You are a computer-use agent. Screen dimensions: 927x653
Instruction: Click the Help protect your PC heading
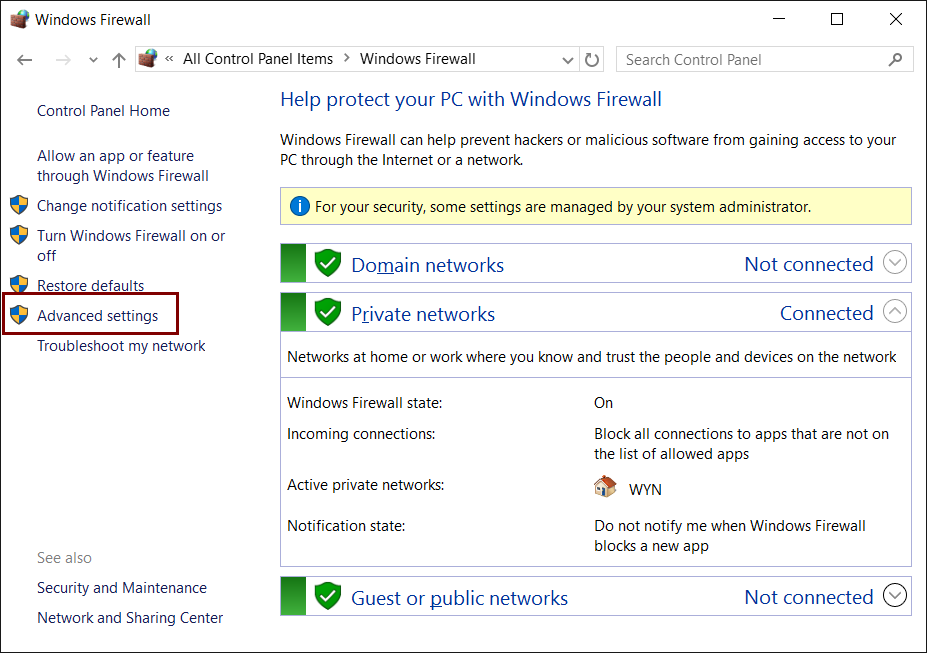pyautogui.click(x=471, y=99)
